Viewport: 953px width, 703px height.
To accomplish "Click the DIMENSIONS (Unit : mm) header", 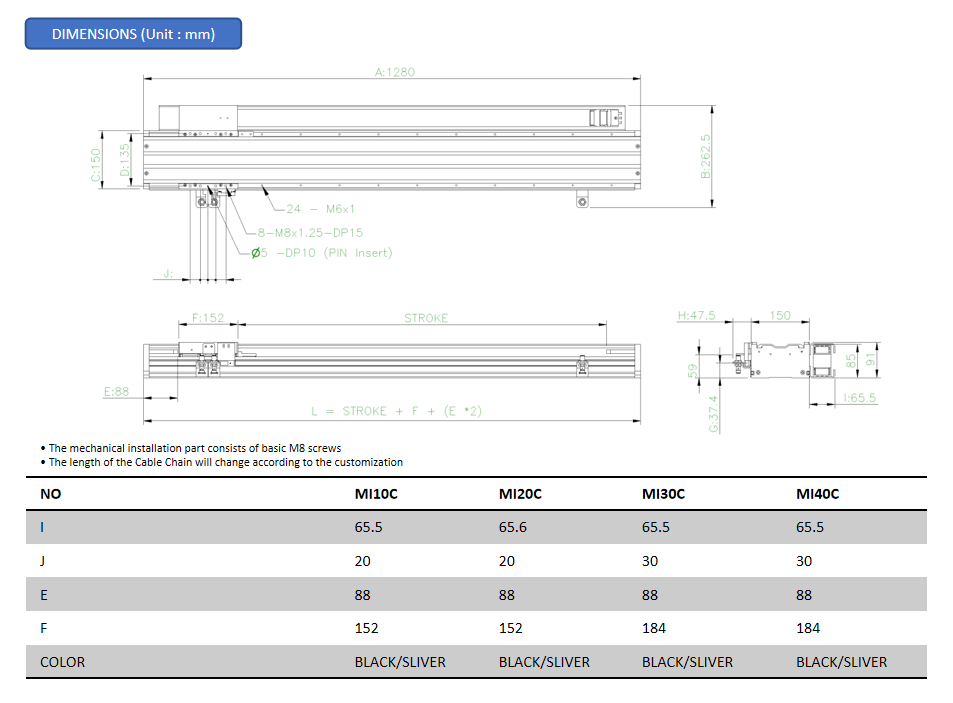I will (133, 34).
